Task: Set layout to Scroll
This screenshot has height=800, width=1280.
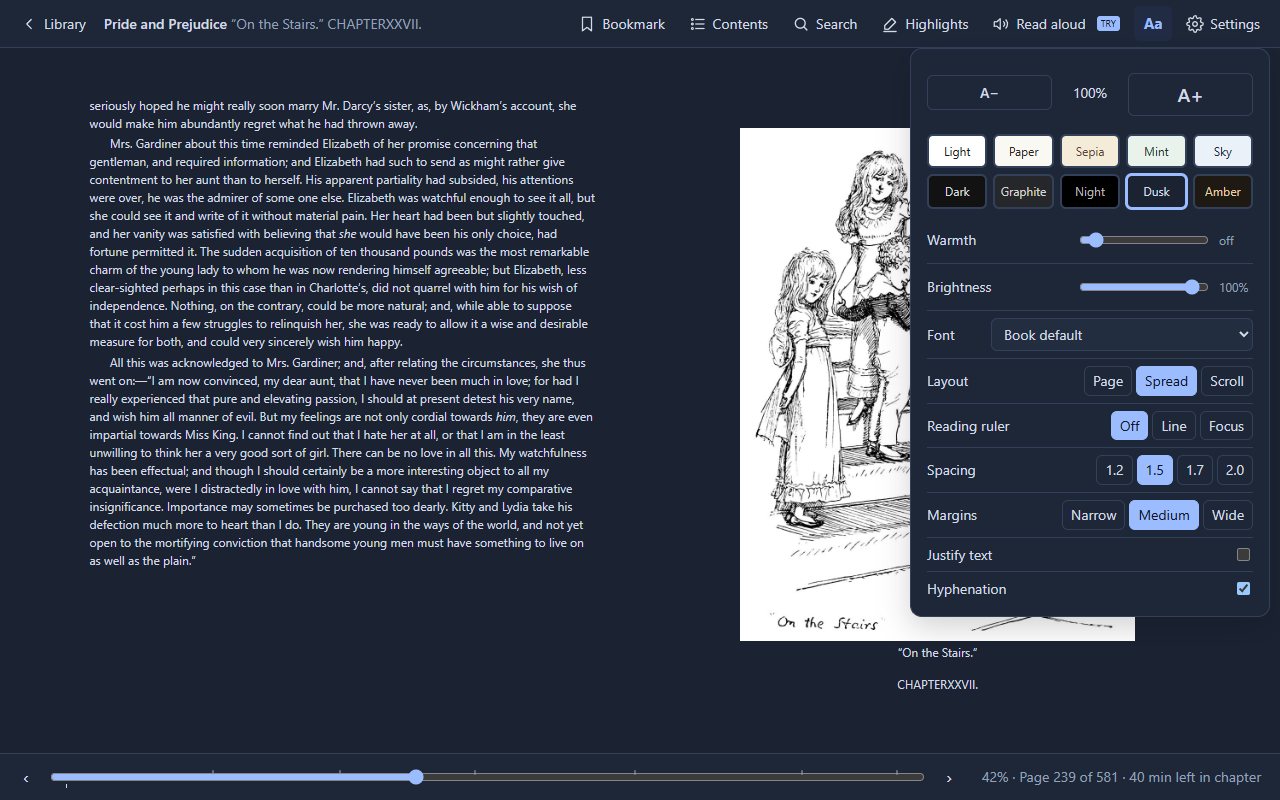Action: [x=1227, y=381]
